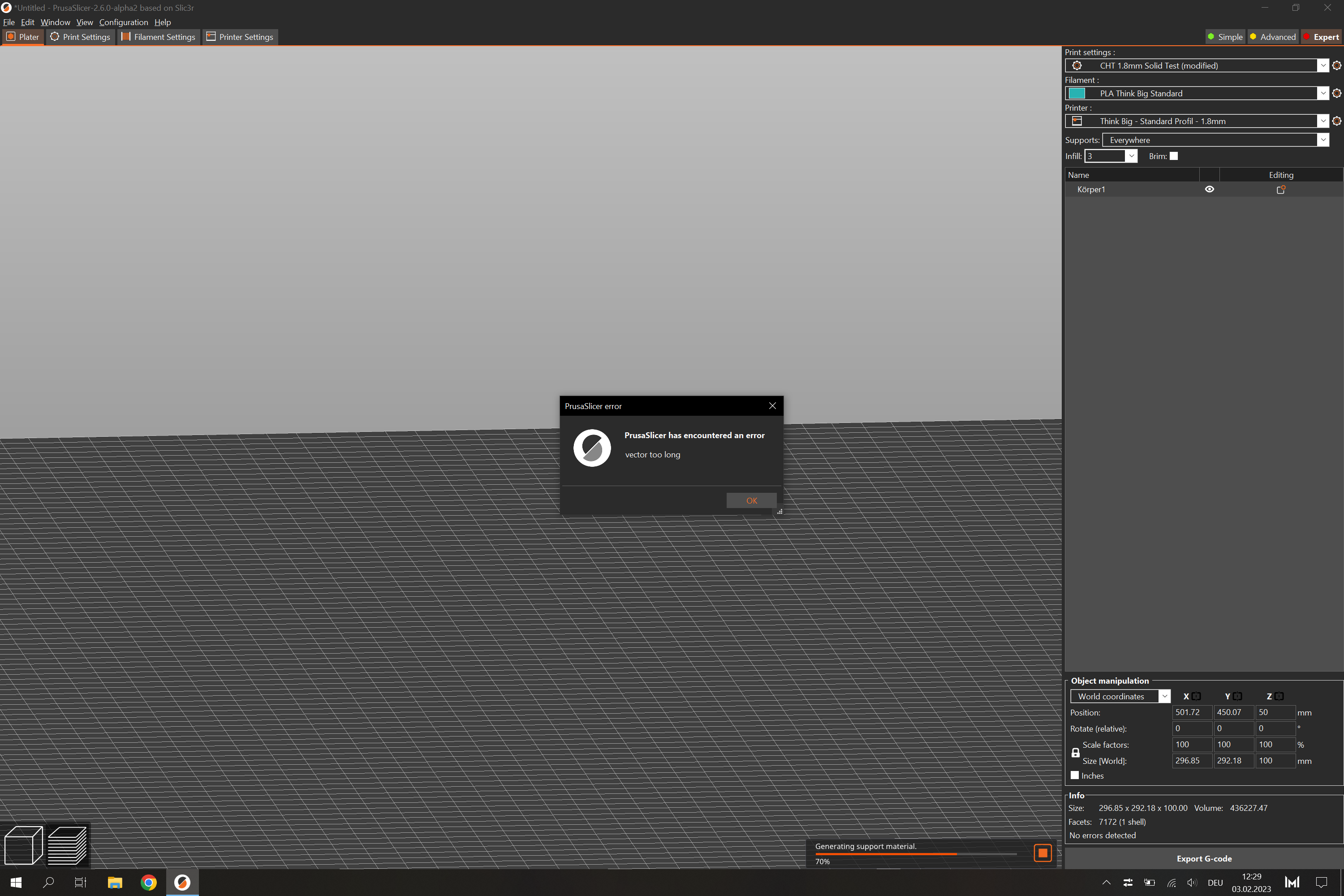Enable the Brim checkbox
The height and width of the screenshot is (896, 1344).
point(1173,156)
